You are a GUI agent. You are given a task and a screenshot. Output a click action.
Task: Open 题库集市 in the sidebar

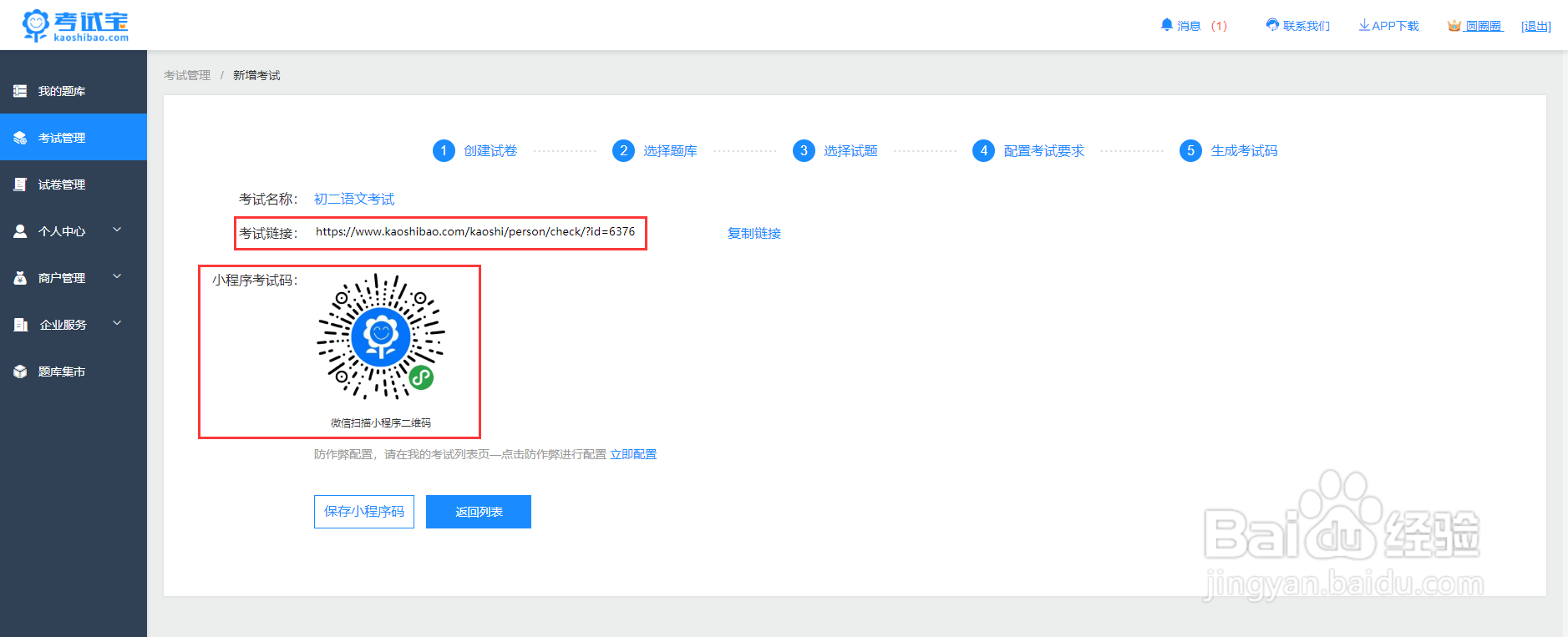74,372
